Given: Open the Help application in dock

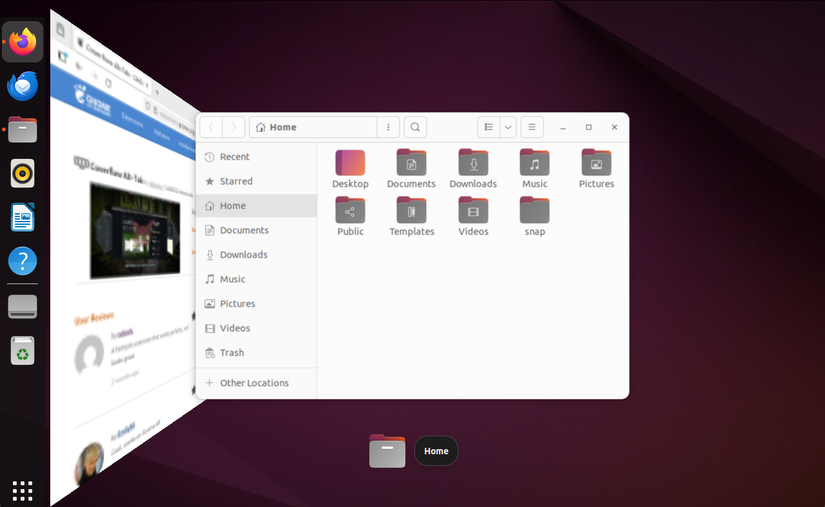Looking at the screenshot, I should coord(23,261).
